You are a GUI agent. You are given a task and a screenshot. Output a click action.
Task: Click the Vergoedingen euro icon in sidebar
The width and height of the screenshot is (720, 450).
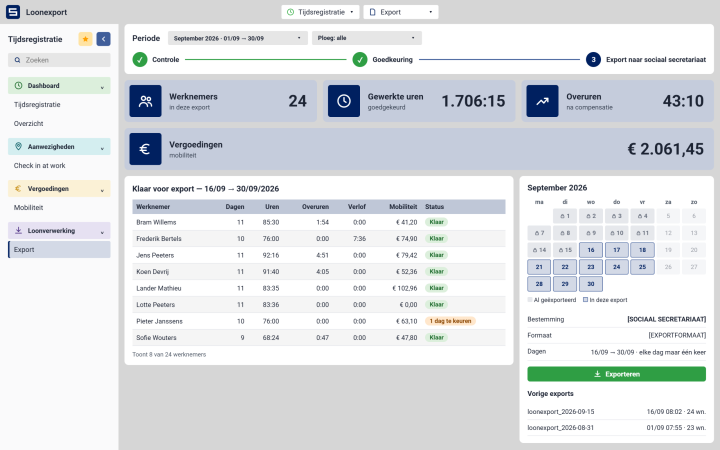[18, 188]
